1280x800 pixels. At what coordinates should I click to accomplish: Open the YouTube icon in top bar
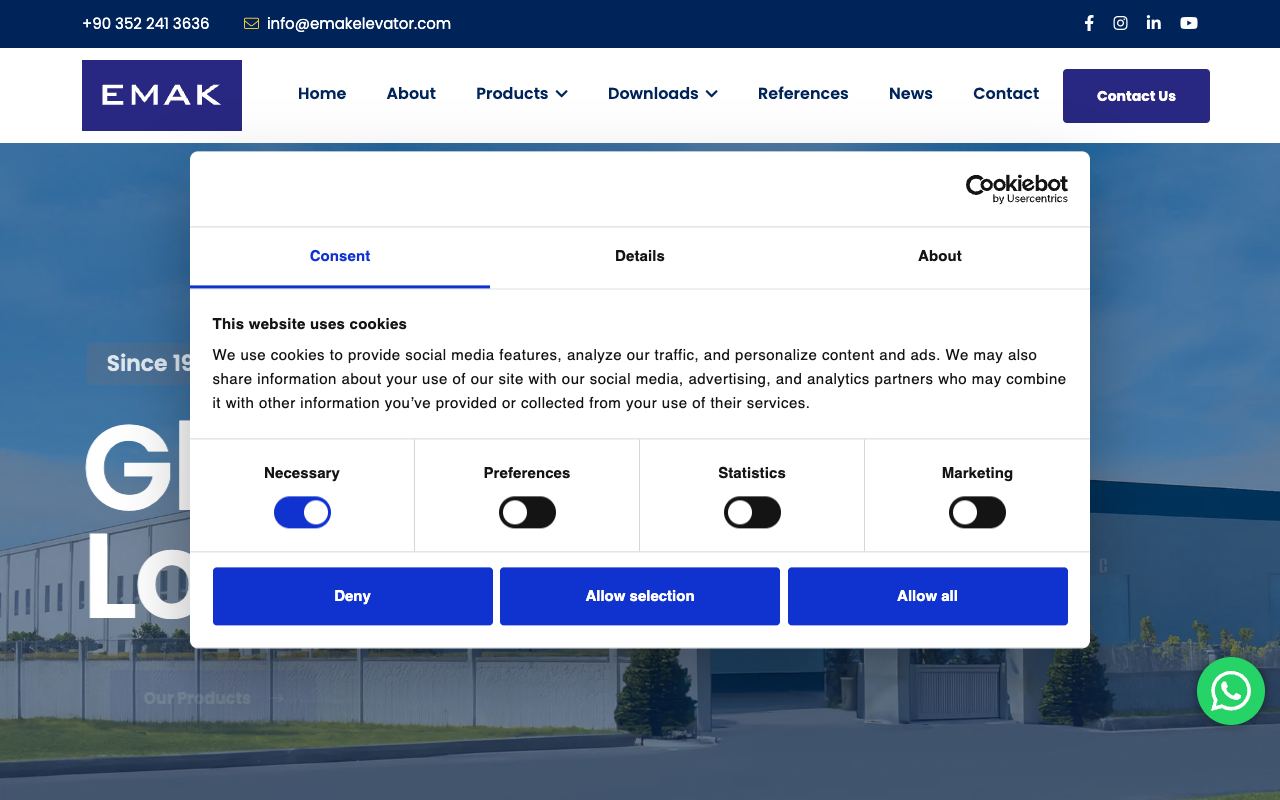(x=1189, y=23)
